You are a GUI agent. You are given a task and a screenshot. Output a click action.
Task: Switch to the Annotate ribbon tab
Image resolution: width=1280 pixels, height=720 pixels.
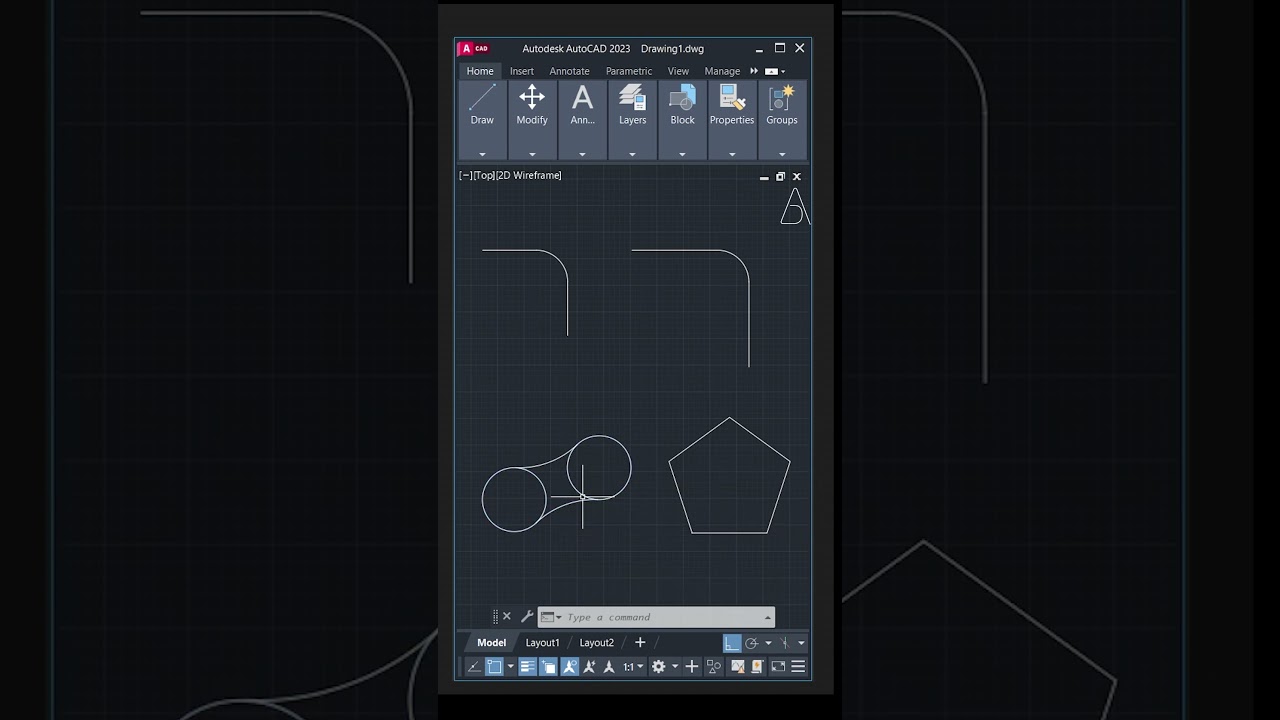pyautogui.click(x=570, y=71)
